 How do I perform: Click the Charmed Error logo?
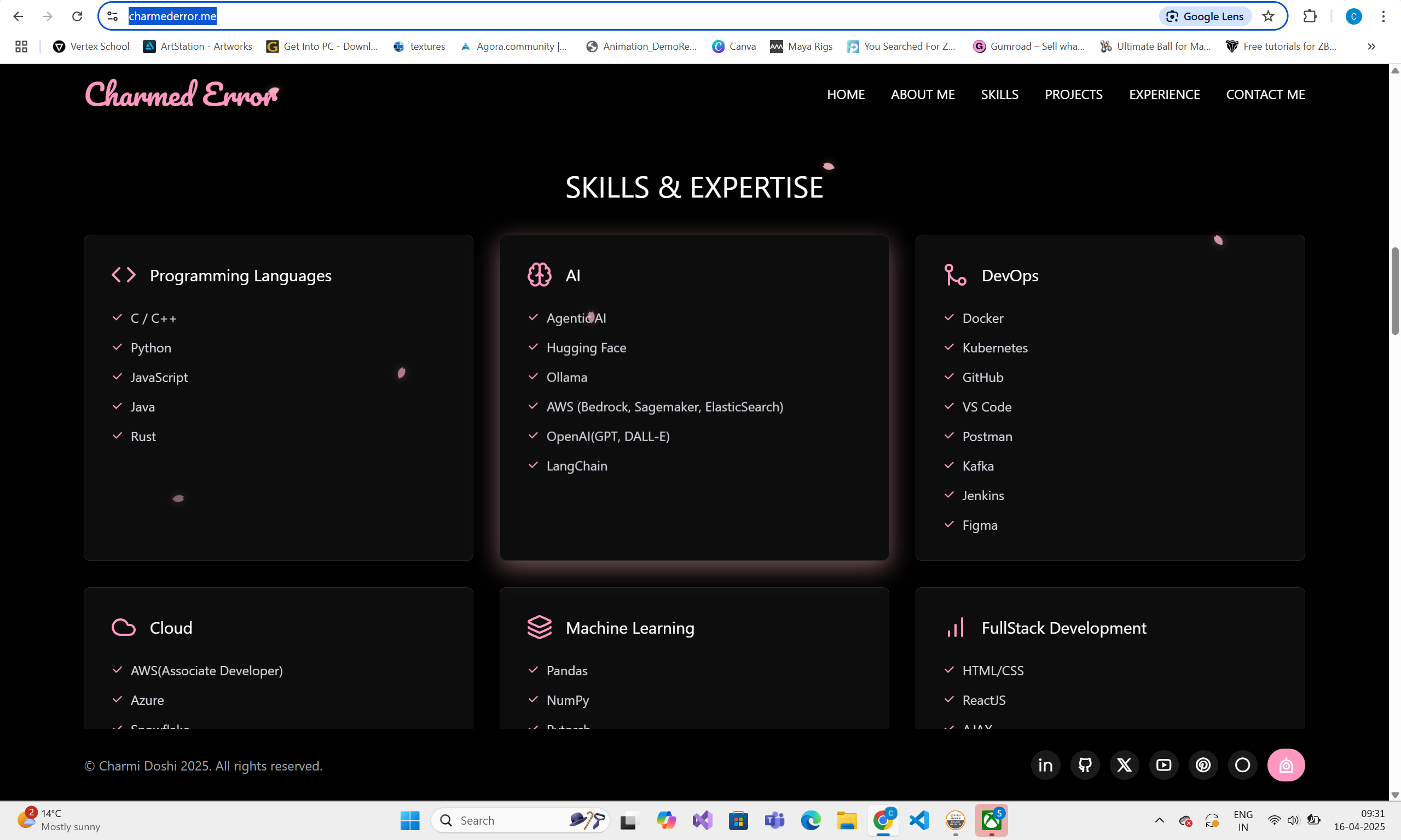click(x=182, y=95)
